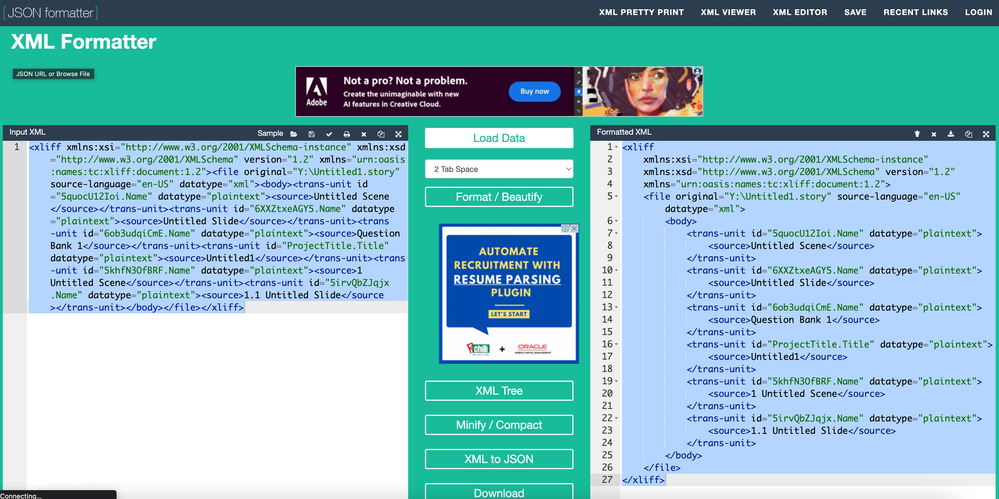Click the trash icon in Formatted XML panel
The image size is (999, 499).
(917, 133)
